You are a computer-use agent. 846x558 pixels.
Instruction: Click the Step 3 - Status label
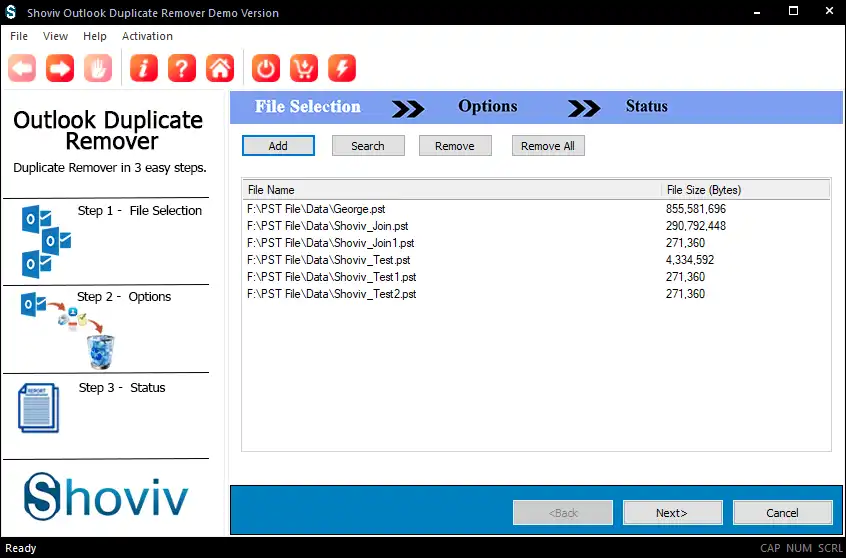coord(122,387)
